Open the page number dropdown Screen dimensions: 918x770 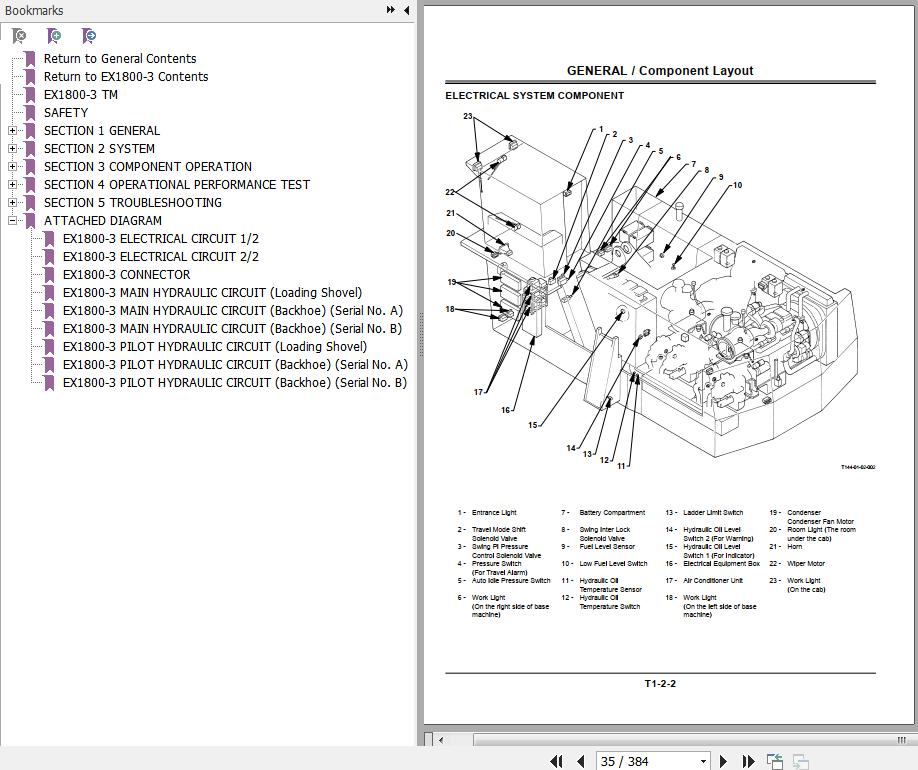pos(703,762)
